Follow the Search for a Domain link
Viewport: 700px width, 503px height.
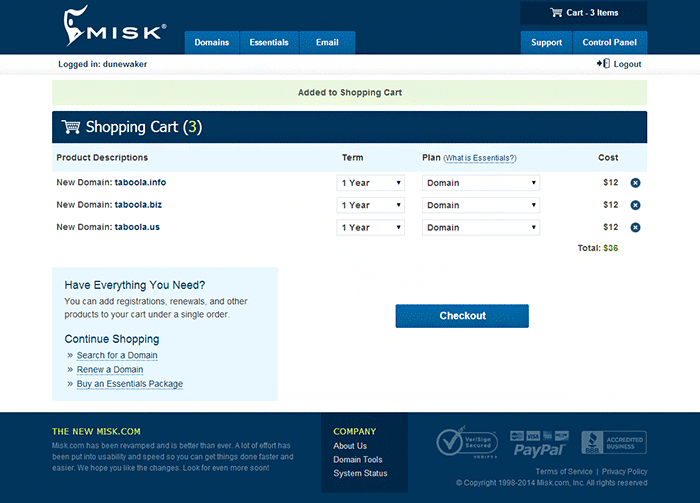[117, 355]
